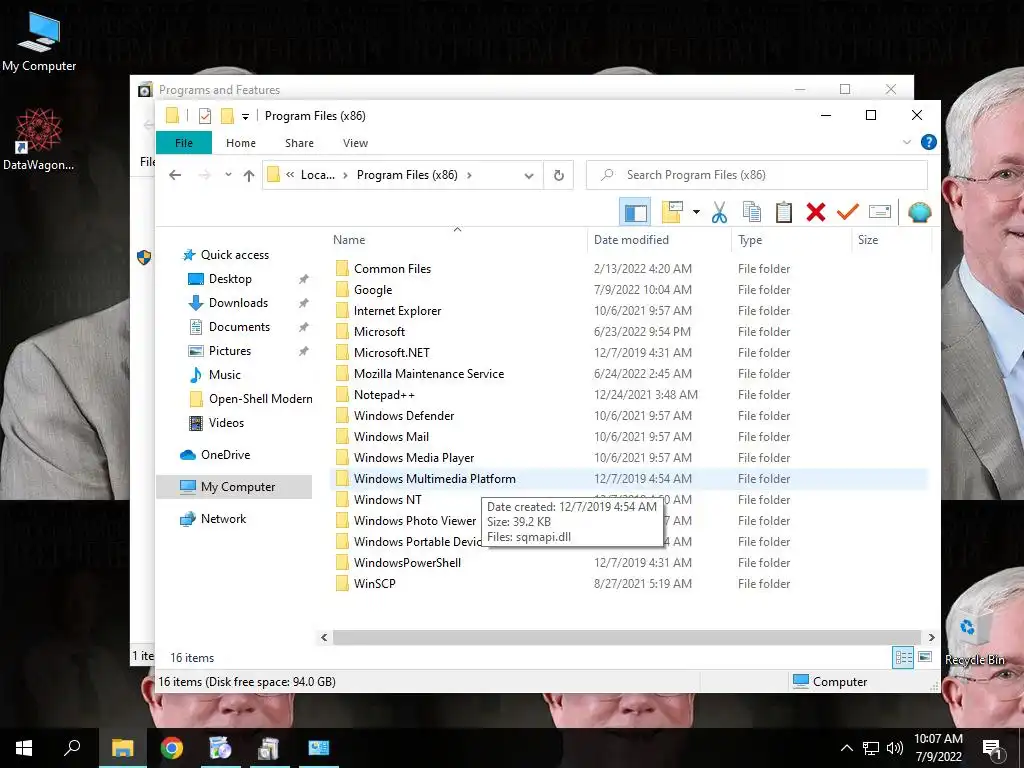Open the Share ribbon tab
This screenshot has width=1024, height=768.
[299, 143]
